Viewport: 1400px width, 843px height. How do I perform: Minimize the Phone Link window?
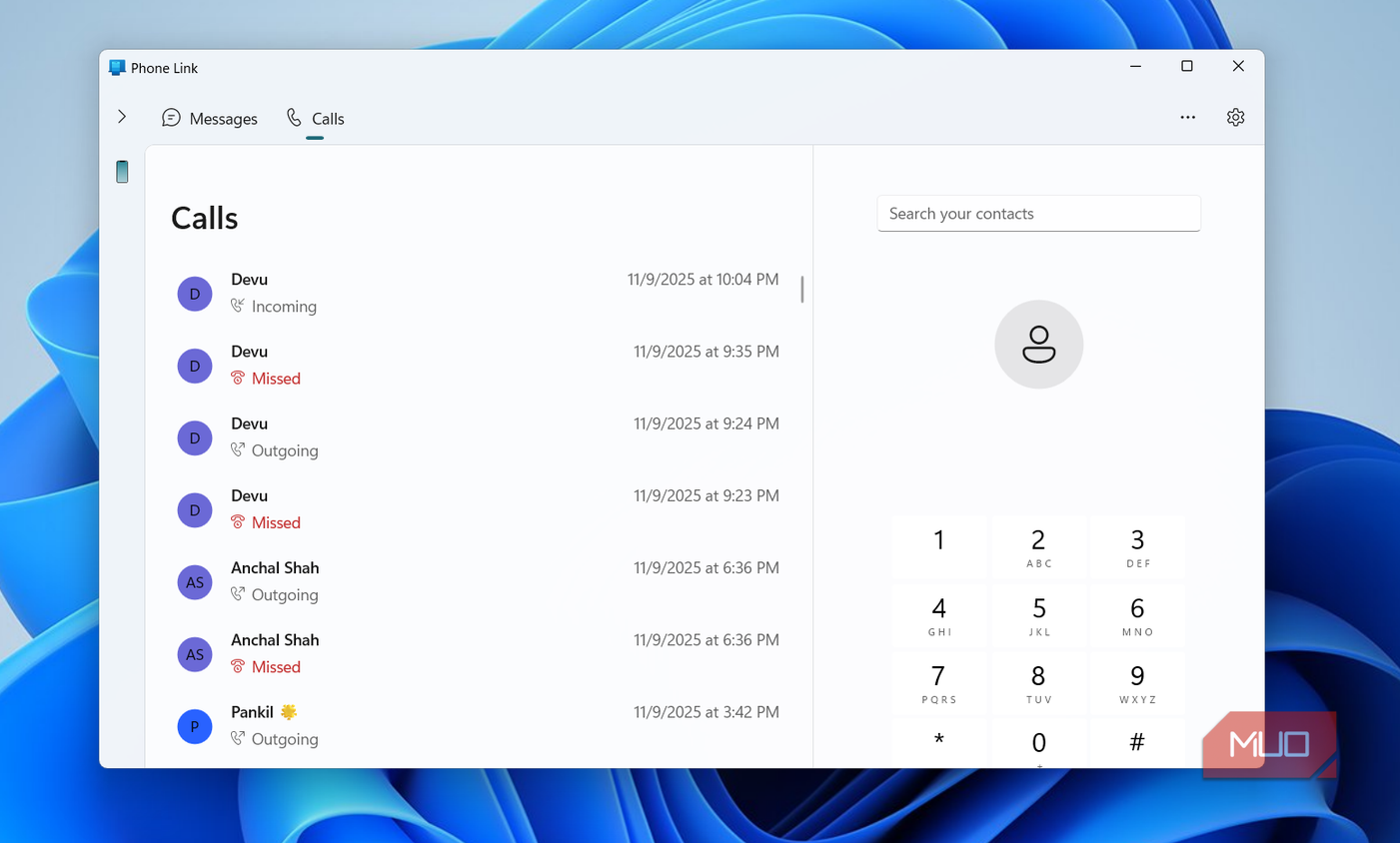coord(1135,67)
